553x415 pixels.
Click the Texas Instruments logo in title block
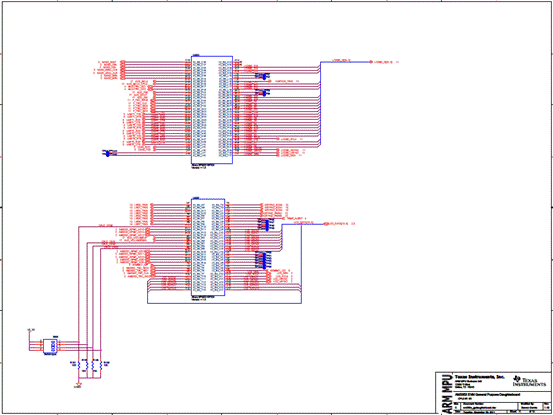pyautogui.click(x=528, y=381)
